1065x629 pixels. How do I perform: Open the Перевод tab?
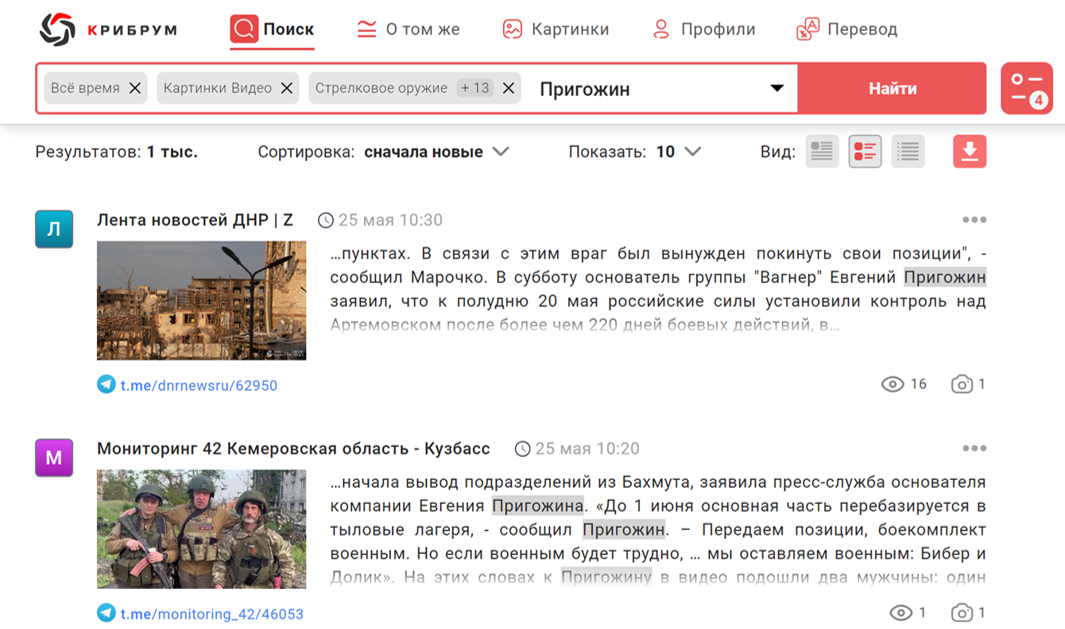coord(847,29)
